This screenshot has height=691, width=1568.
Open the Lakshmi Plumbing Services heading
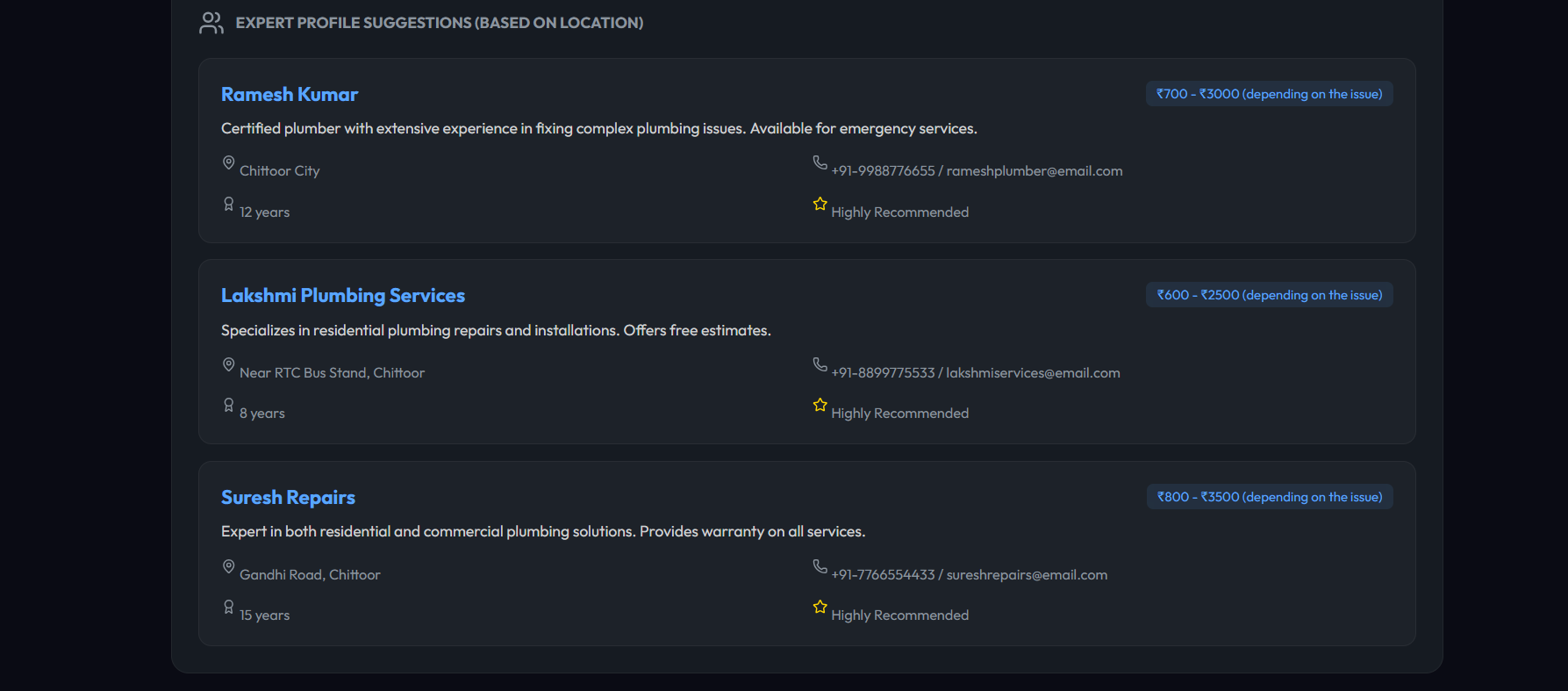pos(343,296)
